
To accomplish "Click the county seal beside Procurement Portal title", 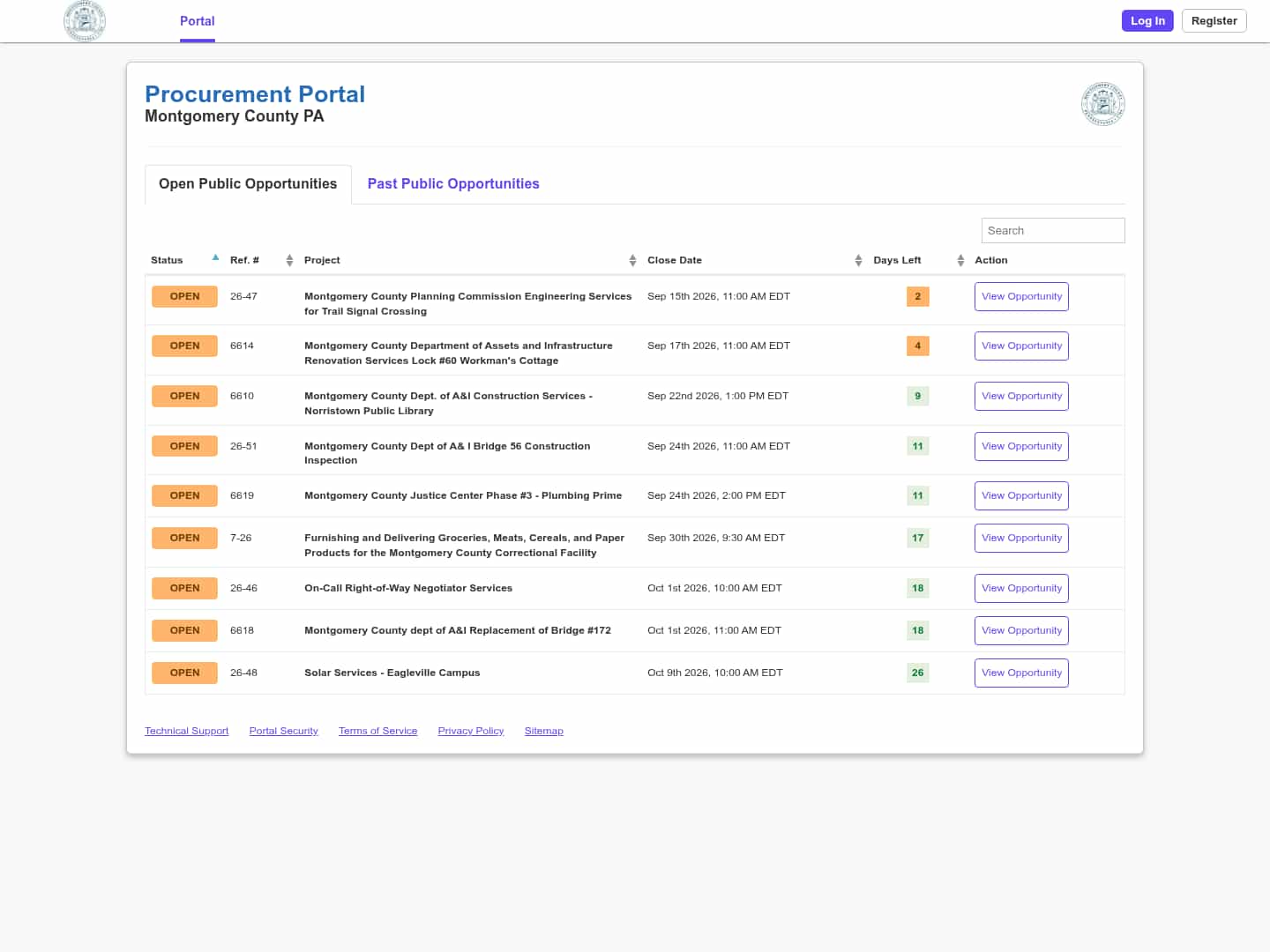I will 1102,104.
